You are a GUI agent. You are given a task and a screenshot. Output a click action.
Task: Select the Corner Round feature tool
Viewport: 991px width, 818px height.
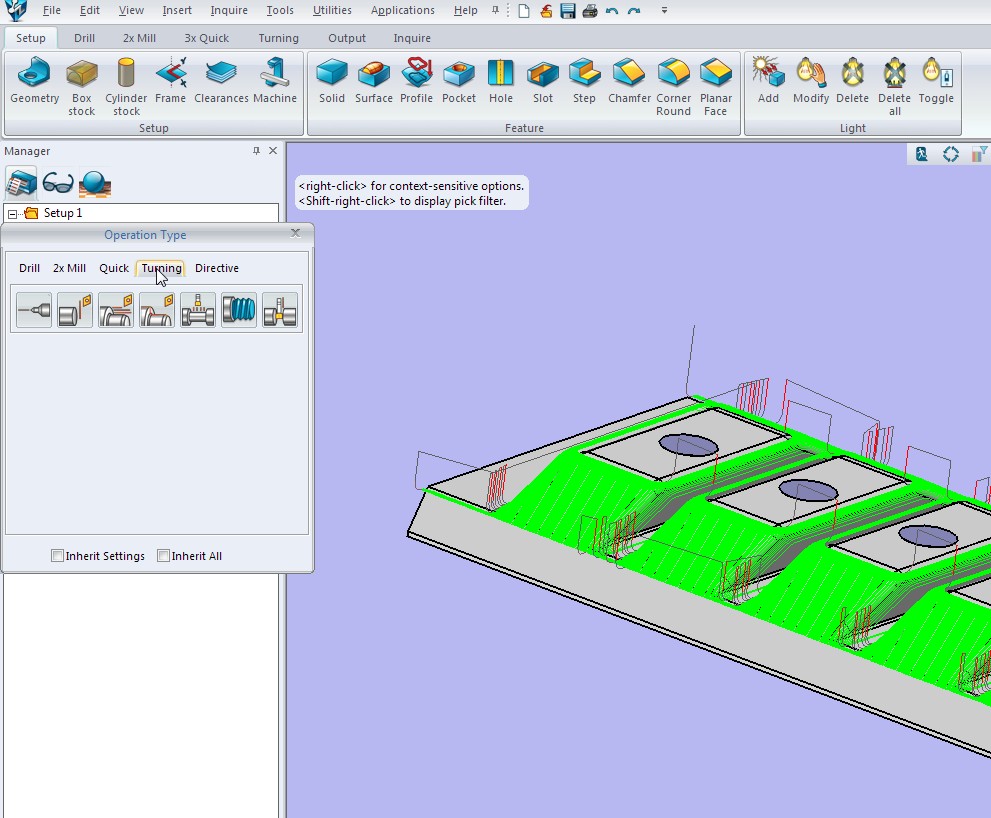673,86
